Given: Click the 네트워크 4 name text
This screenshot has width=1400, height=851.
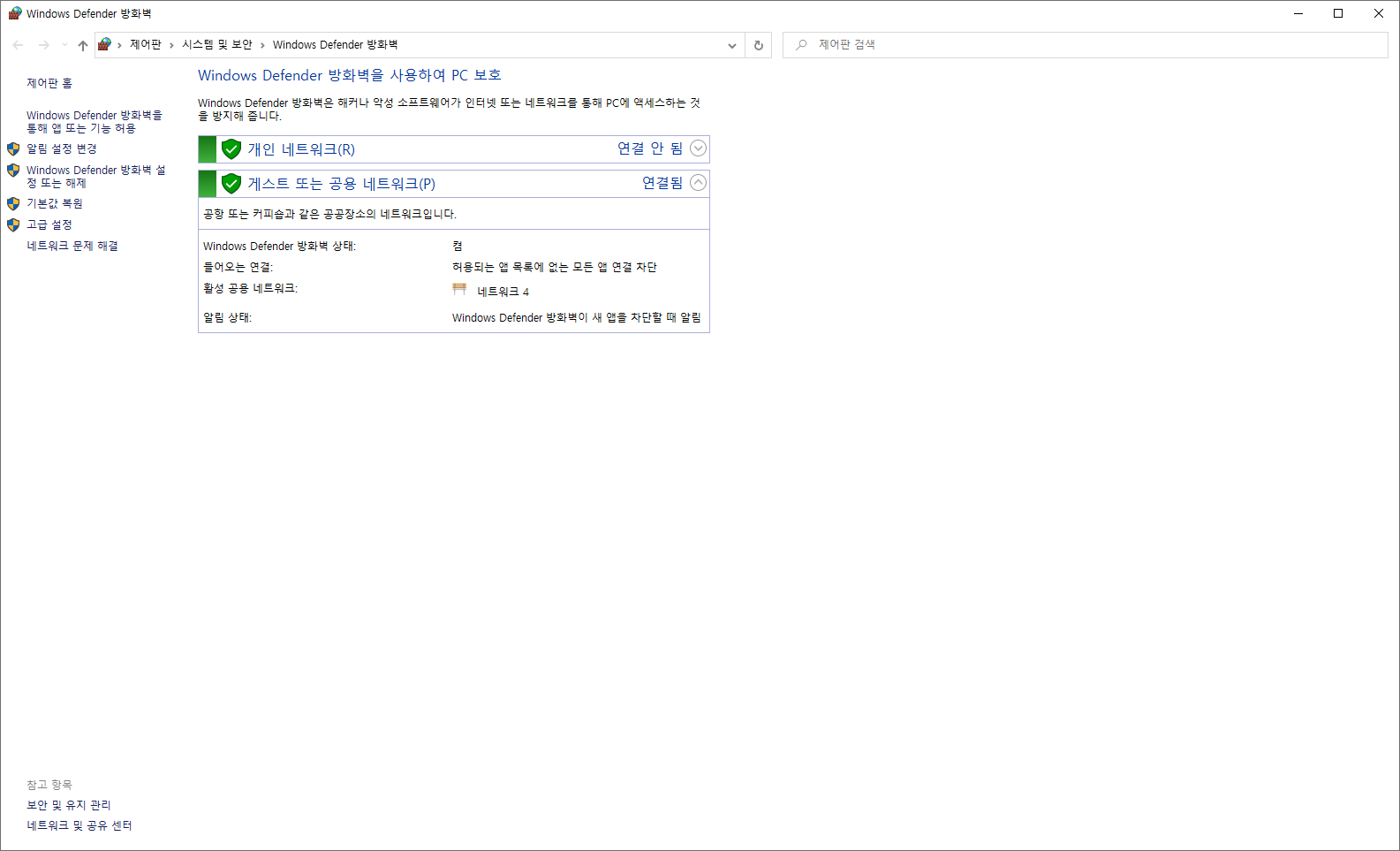Looking at the screenshot, I should point(503,292).
